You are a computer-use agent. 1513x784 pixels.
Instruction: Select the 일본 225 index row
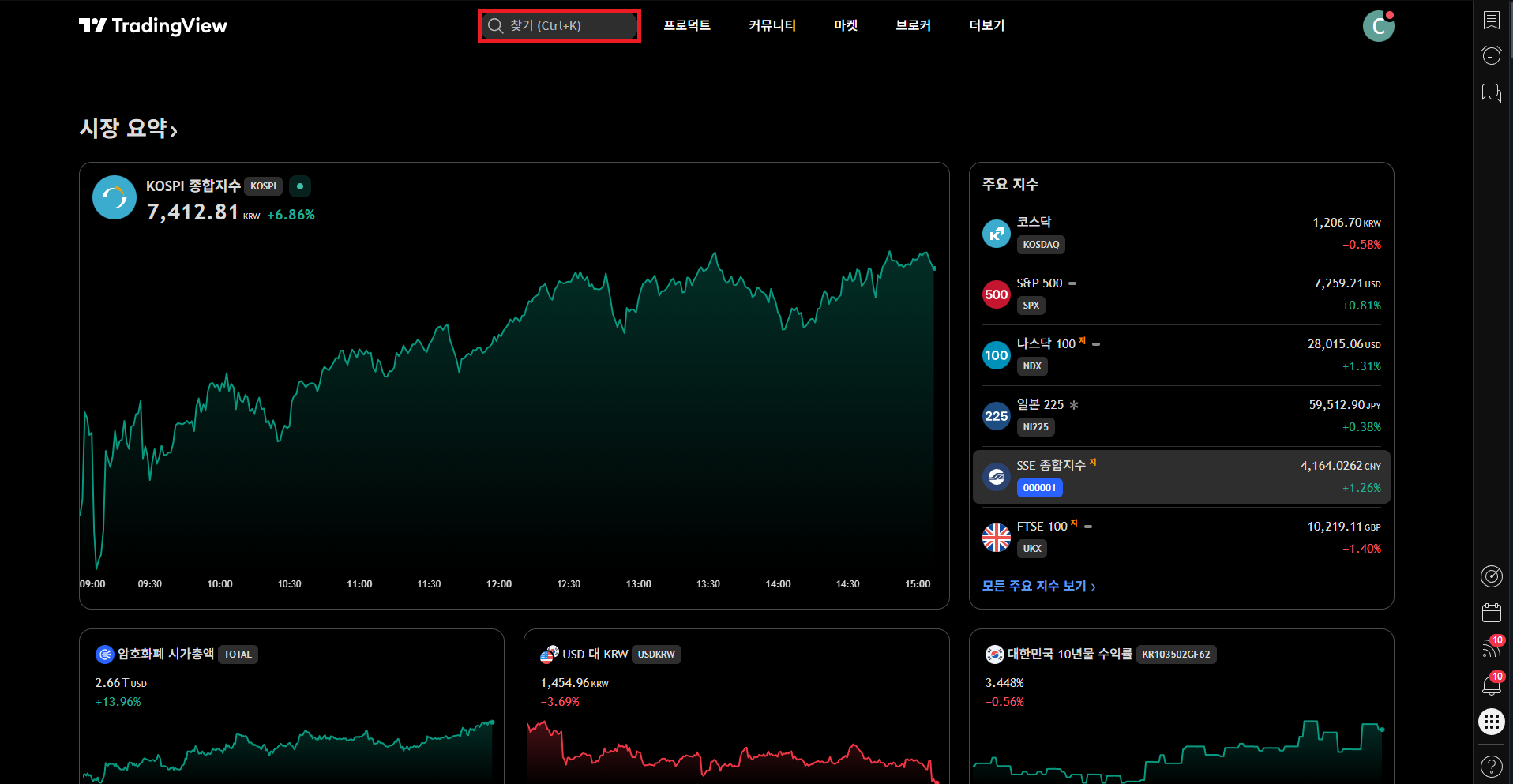tap(1181, 416)
